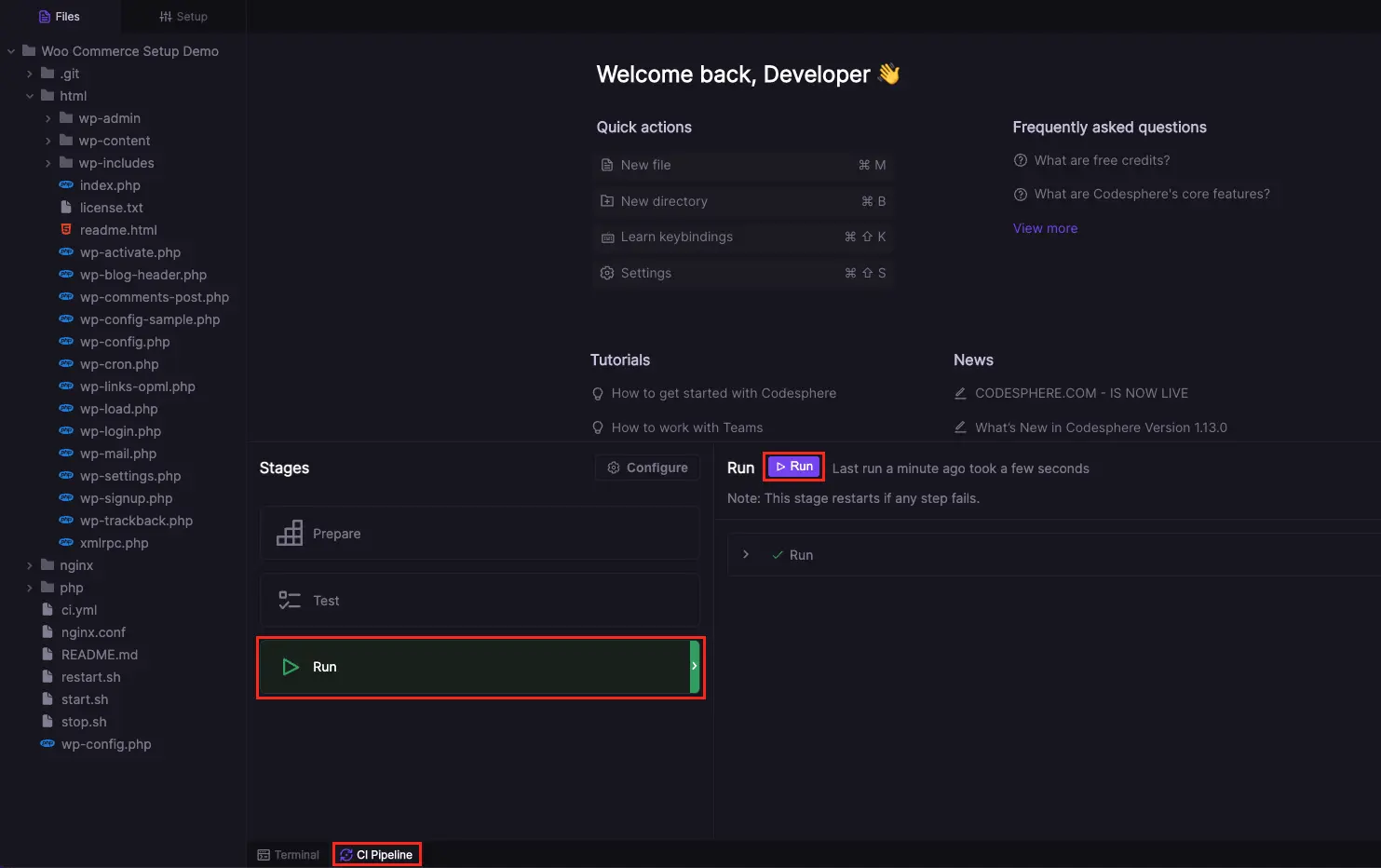Click the purple Run button
Screen dimensions: 1381x868
[x=793, y=467]
